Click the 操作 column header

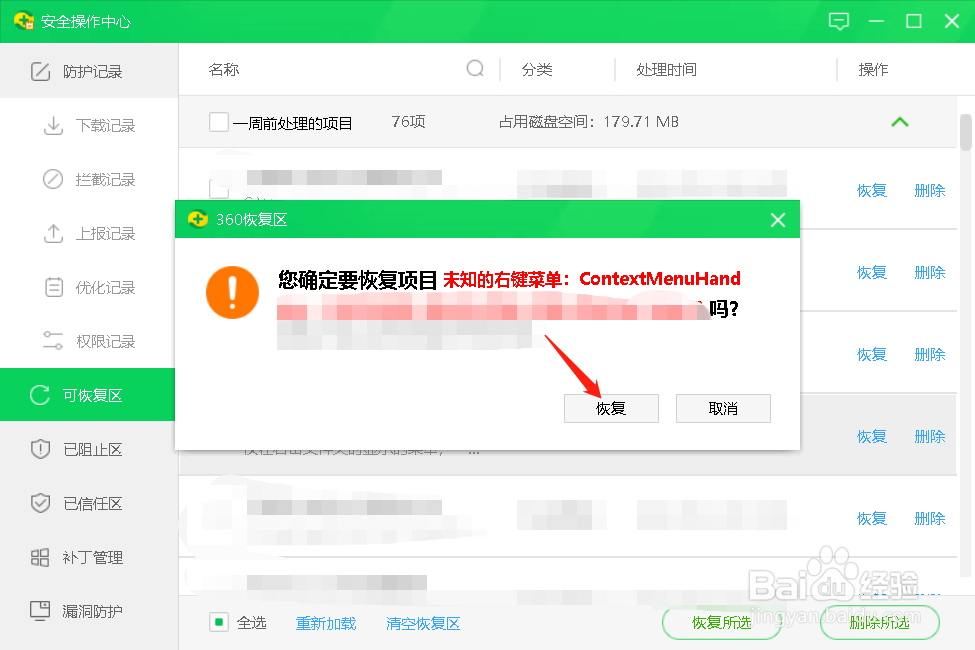[873, 69]
